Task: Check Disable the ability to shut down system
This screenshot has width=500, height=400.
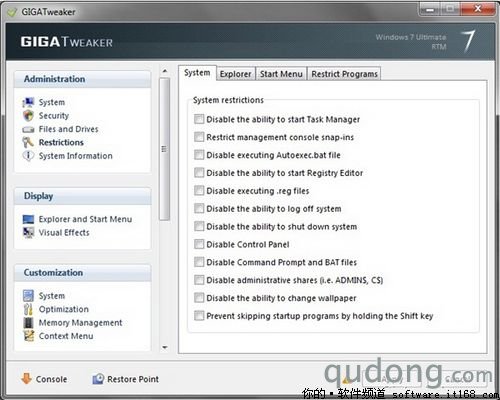Action: click(x=199, y=226)
